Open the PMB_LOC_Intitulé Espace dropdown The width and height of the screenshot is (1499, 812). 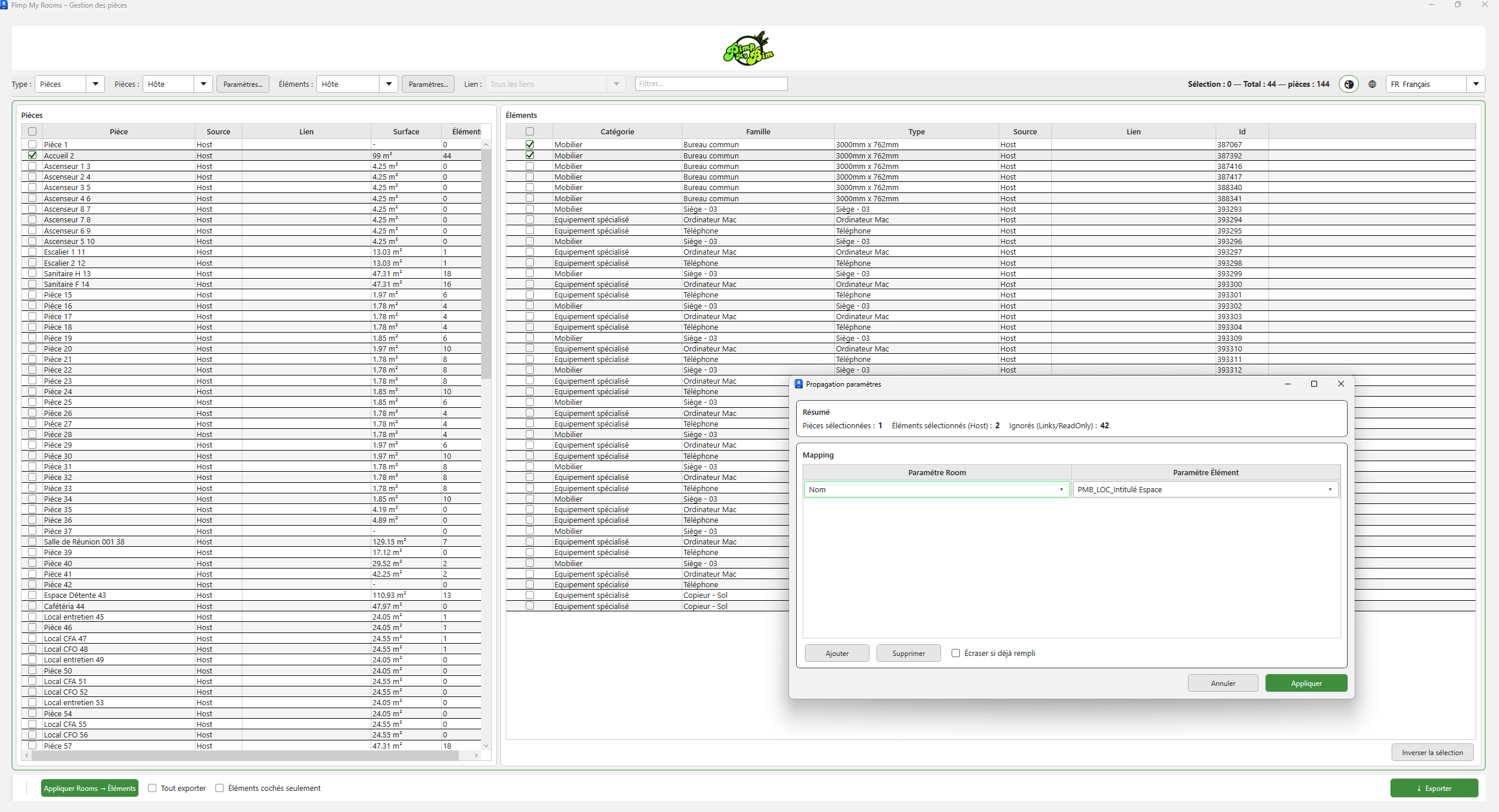pos(1206,489)
